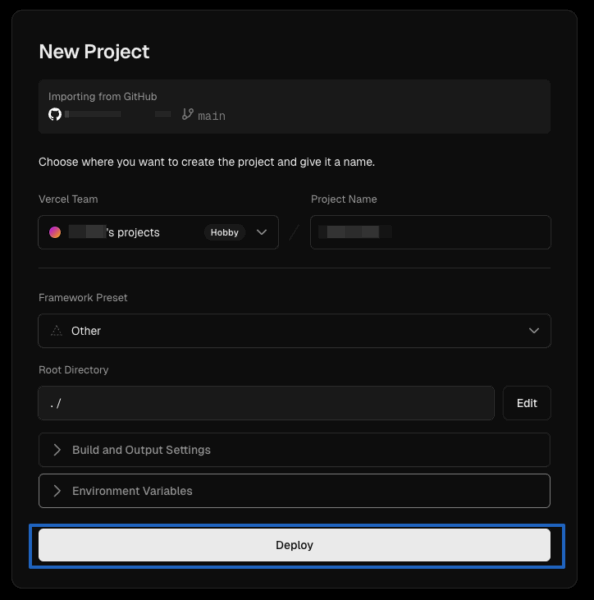Viewport: 594px width, 600px height.
Task: Click the Hobby plan badge
Action: click(224, 232)
